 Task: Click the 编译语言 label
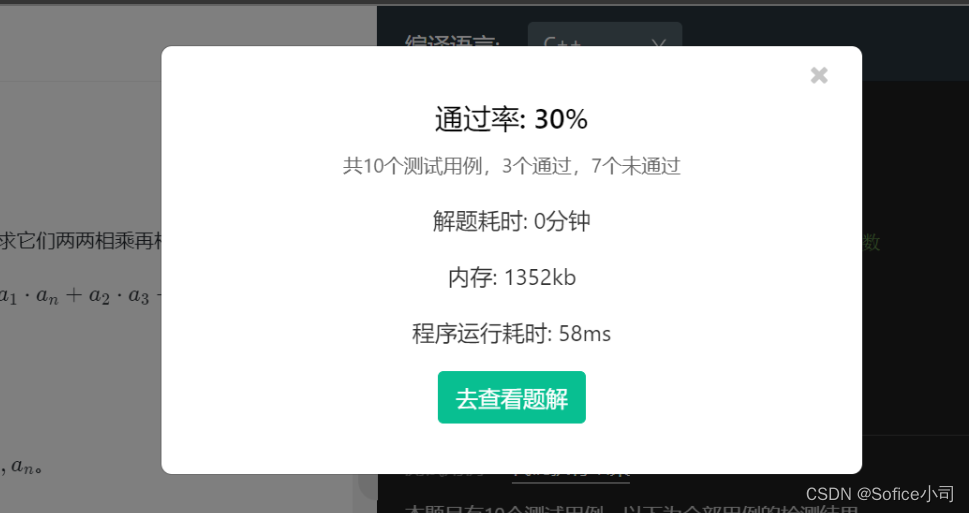tap(452, 40)
